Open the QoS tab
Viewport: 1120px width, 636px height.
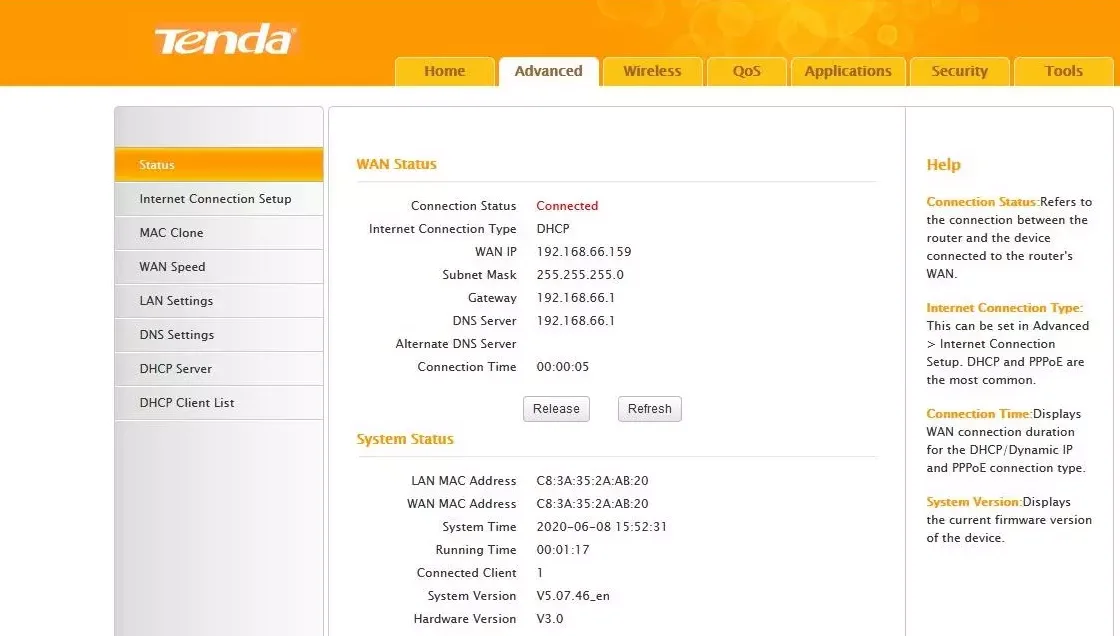click(x=746, y=71)
